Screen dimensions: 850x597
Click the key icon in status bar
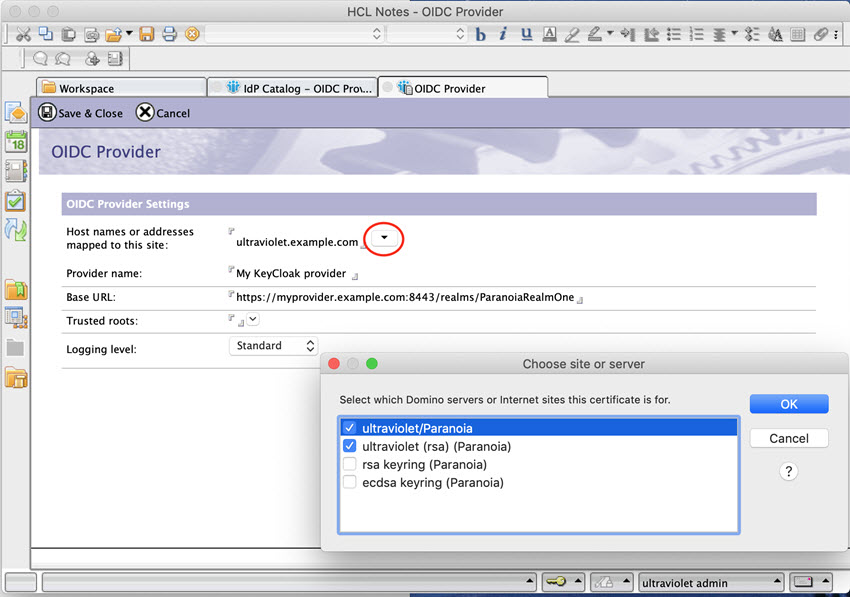point(556,582)
